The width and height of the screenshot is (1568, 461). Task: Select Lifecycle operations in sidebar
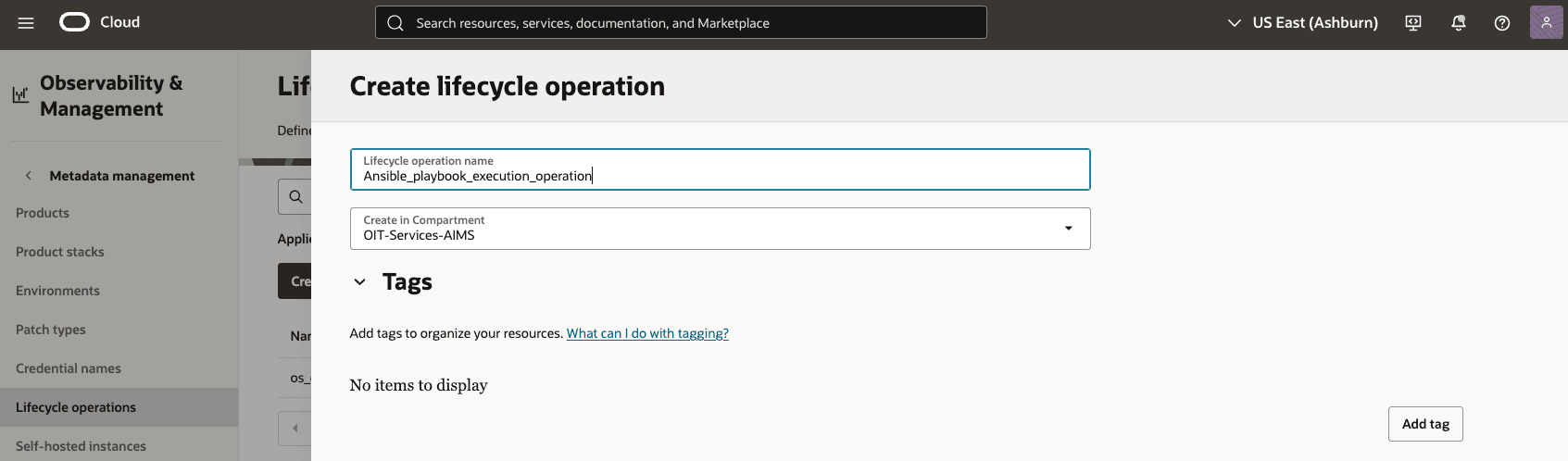click(x=119, y=407)
